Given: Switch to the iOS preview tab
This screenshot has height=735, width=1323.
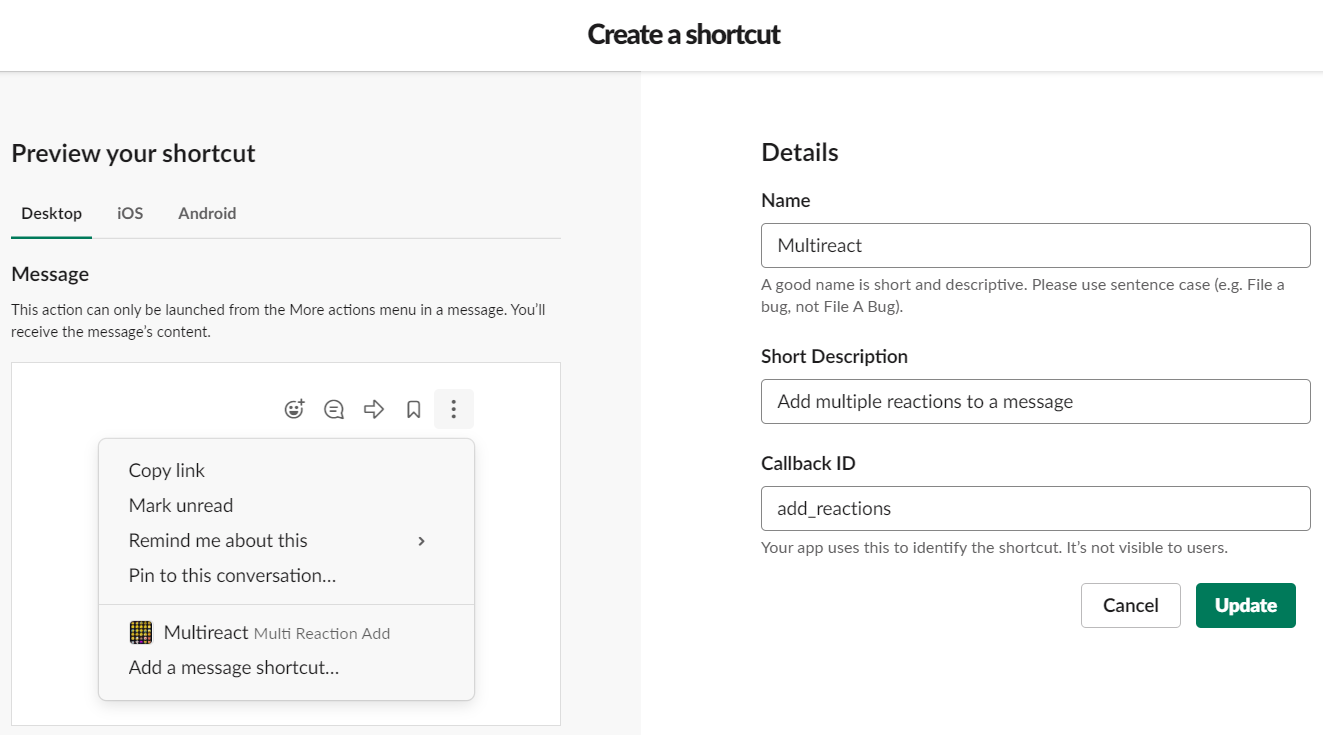Looking at the screenshot, I should pos(130,213).
